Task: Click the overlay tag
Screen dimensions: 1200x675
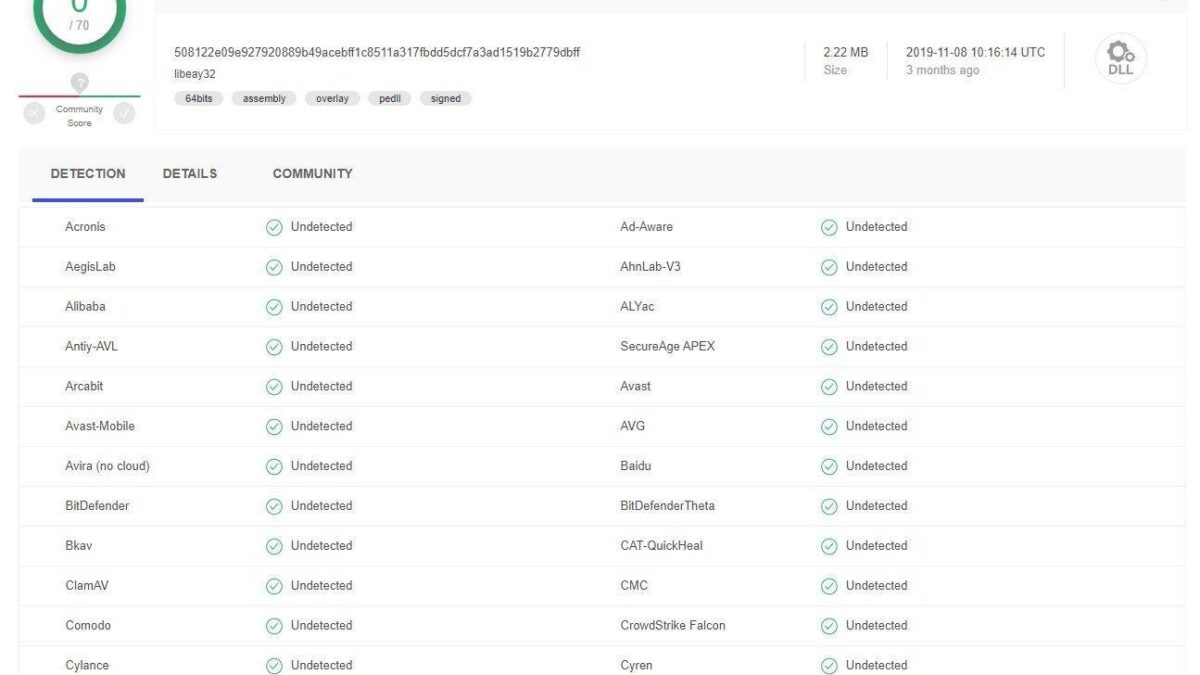Action: [332, 99]
